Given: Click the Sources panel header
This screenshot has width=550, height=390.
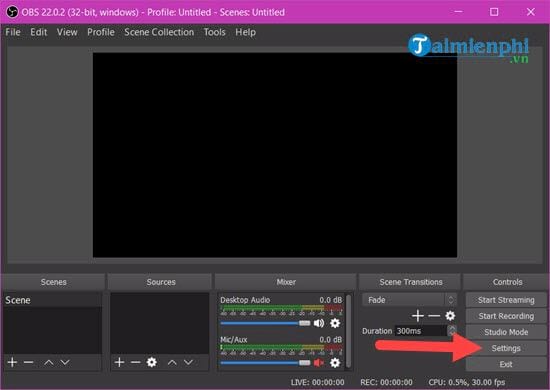Looking at the screenshot, I should pyautogui.click(x=161, y=282).
